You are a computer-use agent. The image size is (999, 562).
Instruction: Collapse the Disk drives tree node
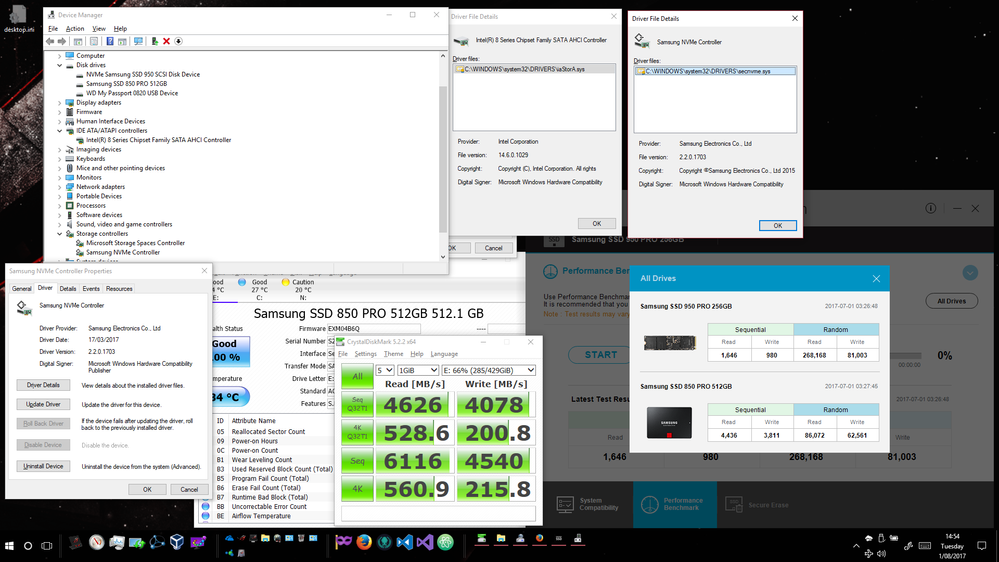click(59, 65)
